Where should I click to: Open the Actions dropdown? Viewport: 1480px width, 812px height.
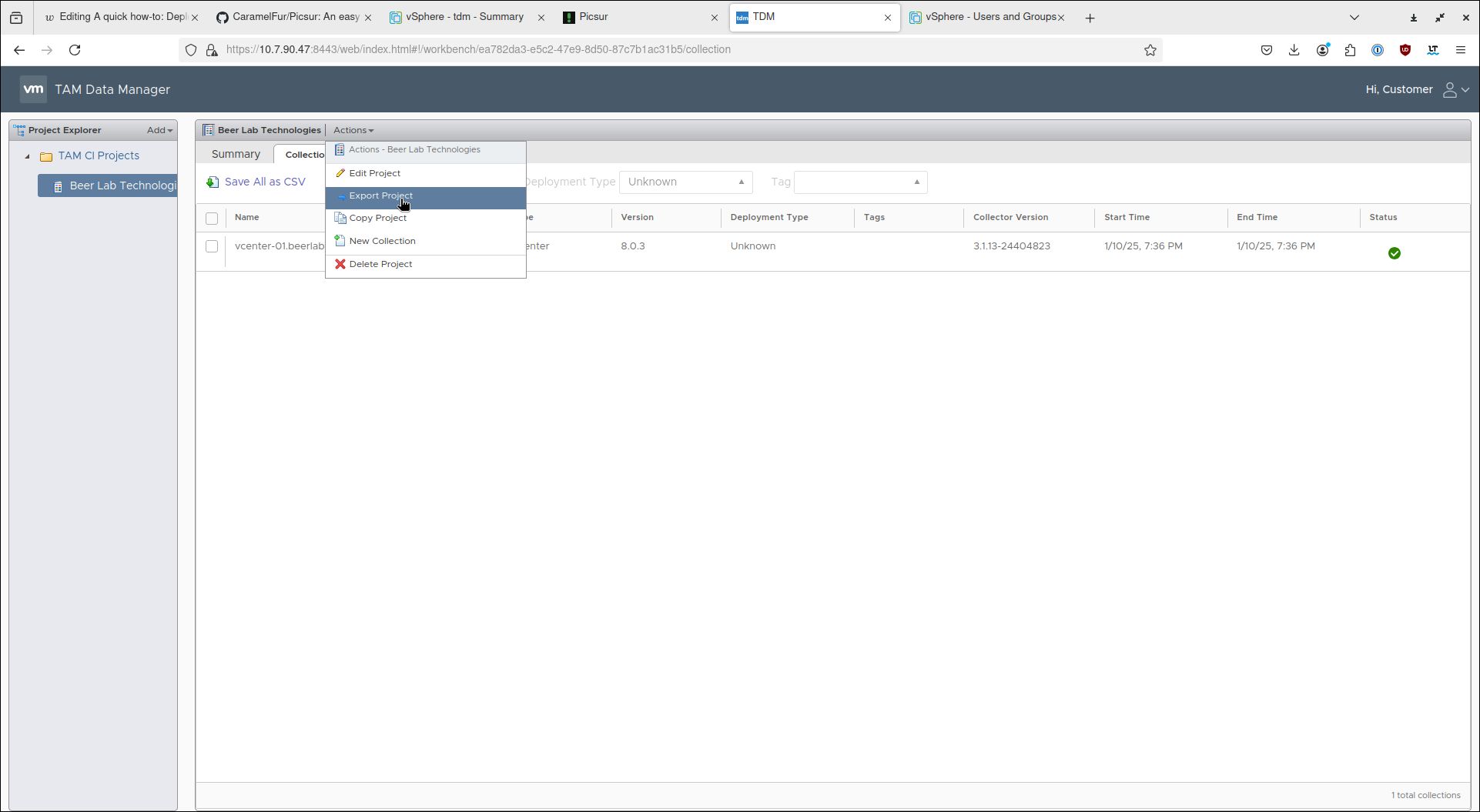pos(353,130)
